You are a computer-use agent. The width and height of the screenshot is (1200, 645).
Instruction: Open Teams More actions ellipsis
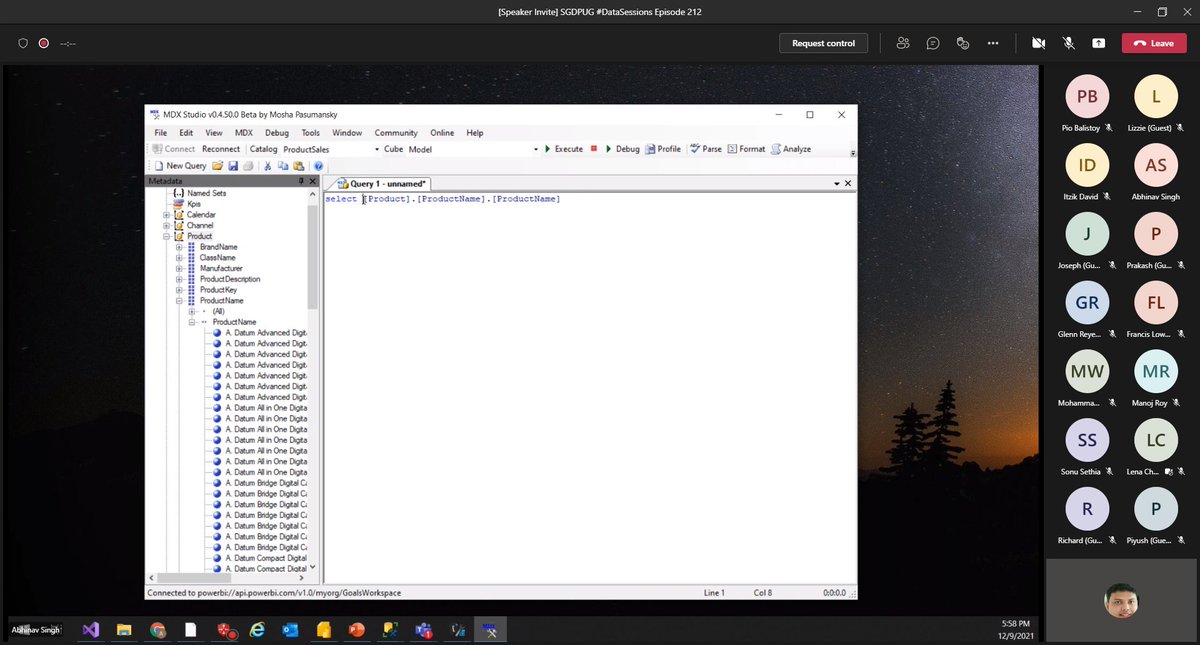point(993,43)
